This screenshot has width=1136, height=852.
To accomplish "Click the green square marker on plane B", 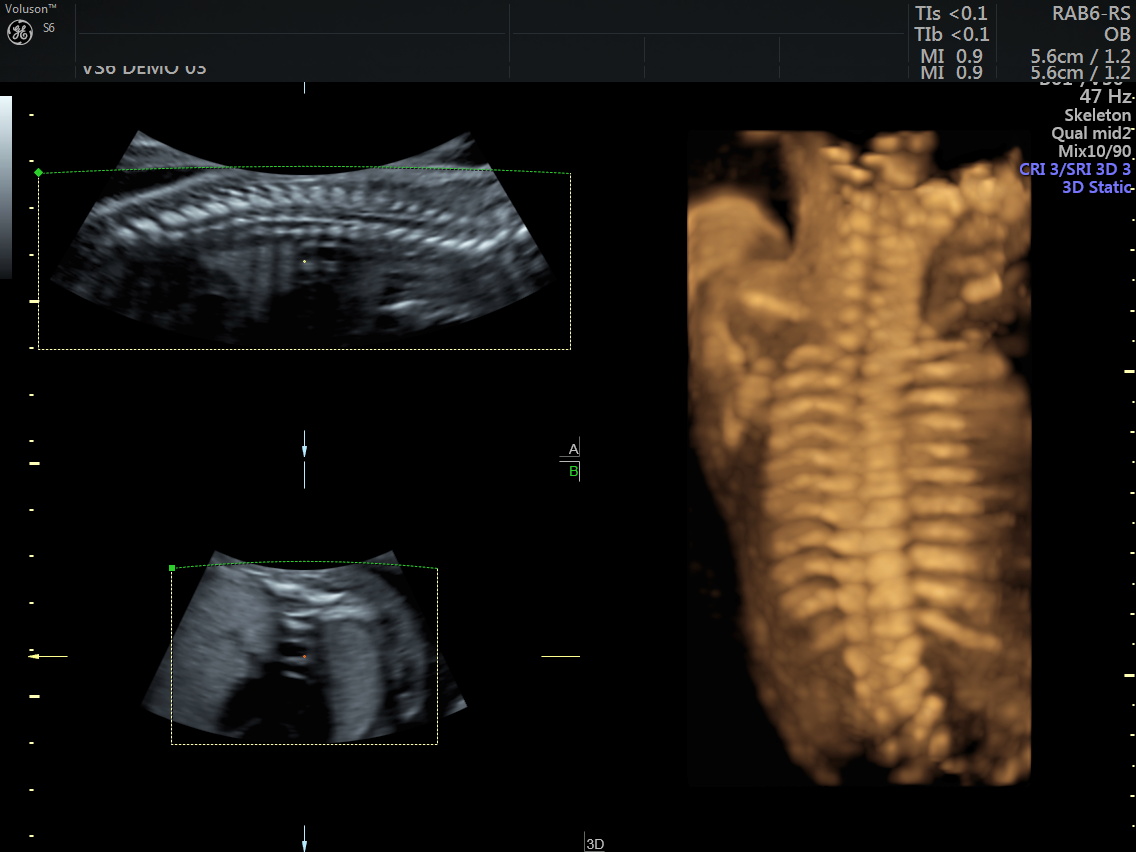I will (x=172, y=568).
